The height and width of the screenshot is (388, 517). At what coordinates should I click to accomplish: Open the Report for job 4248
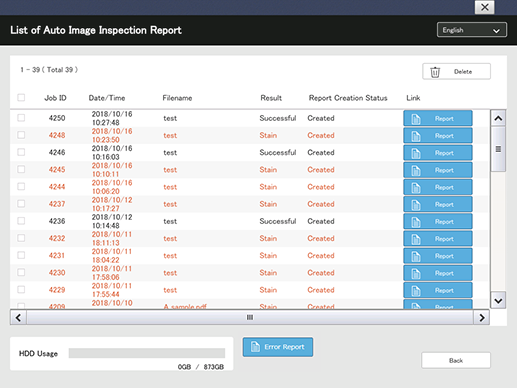[438, 136]
